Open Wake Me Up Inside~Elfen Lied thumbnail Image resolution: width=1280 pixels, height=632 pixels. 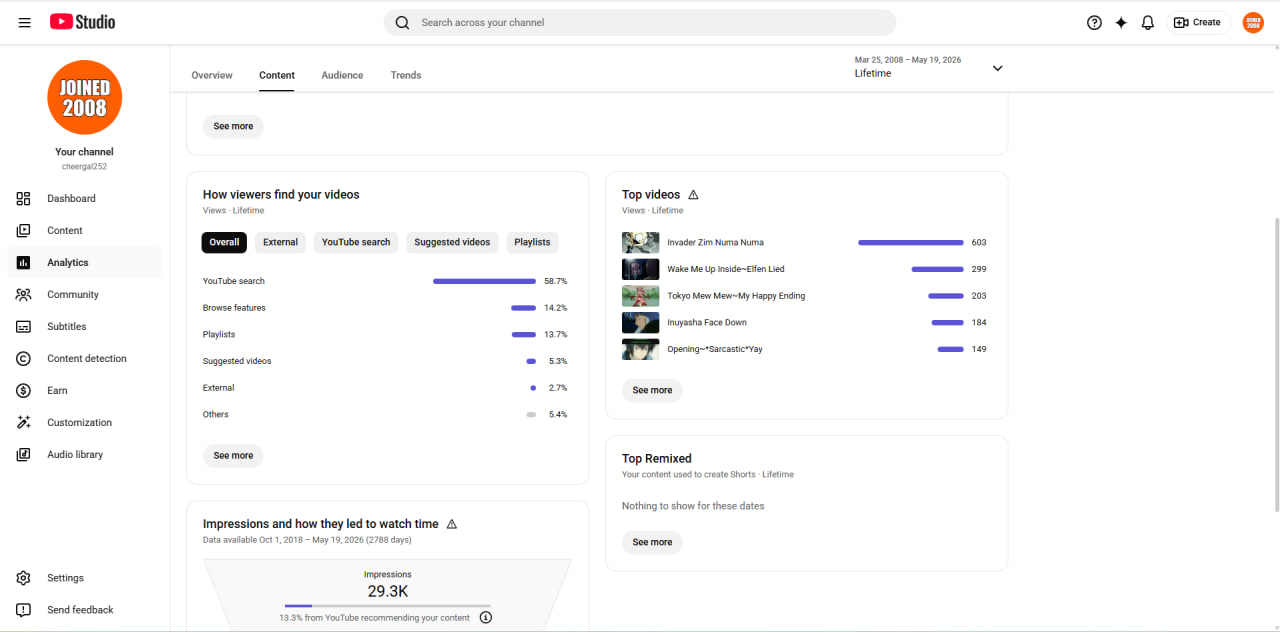click(640, 269)
